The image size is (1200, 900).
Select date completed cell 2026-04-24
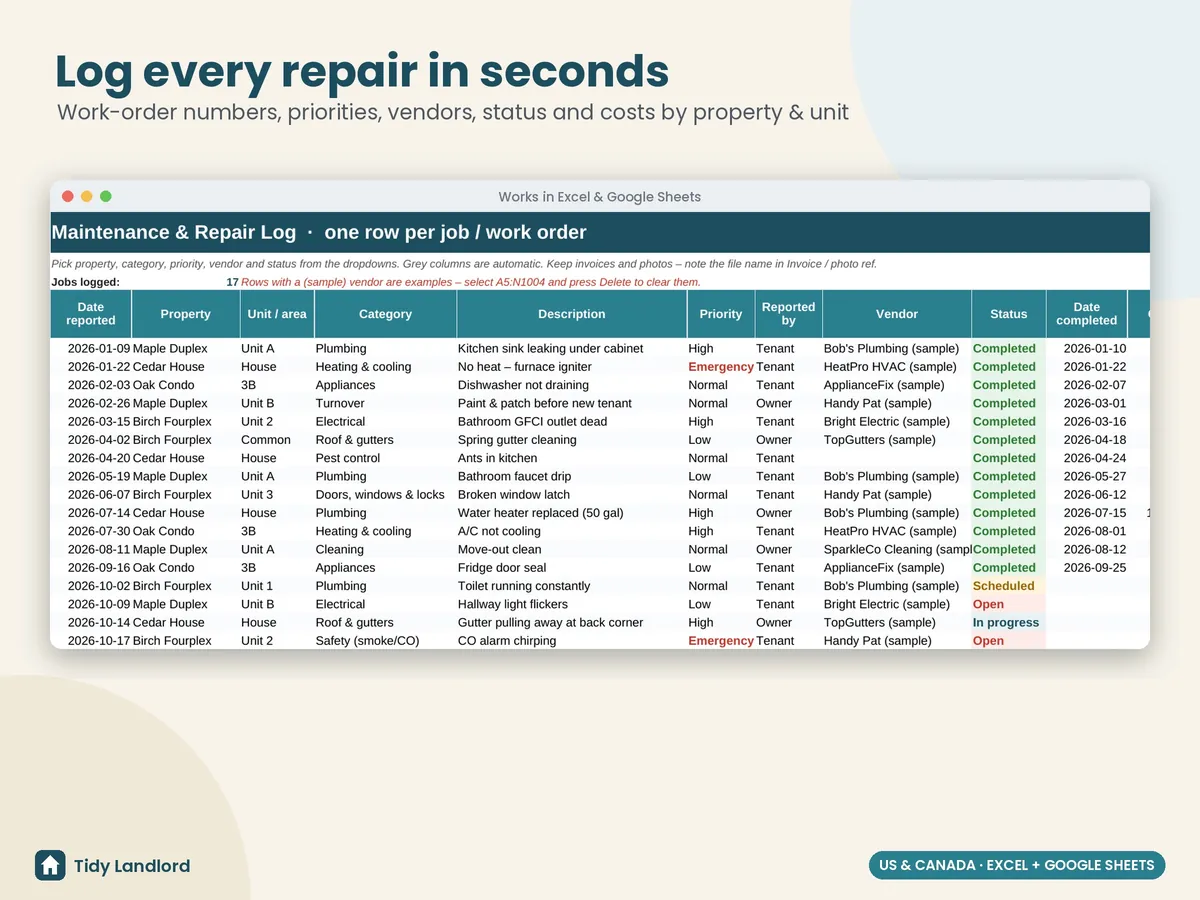pyautogui.click(x=1087, y=458)
